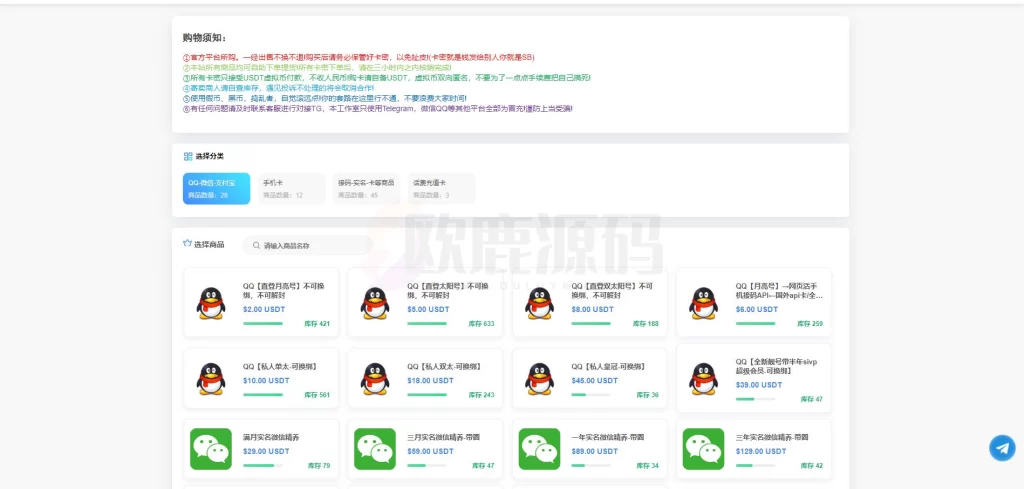Click the 库存 36 stock label
The width and height of the screenshot is (1024, 489).
[x=647, y=395]
